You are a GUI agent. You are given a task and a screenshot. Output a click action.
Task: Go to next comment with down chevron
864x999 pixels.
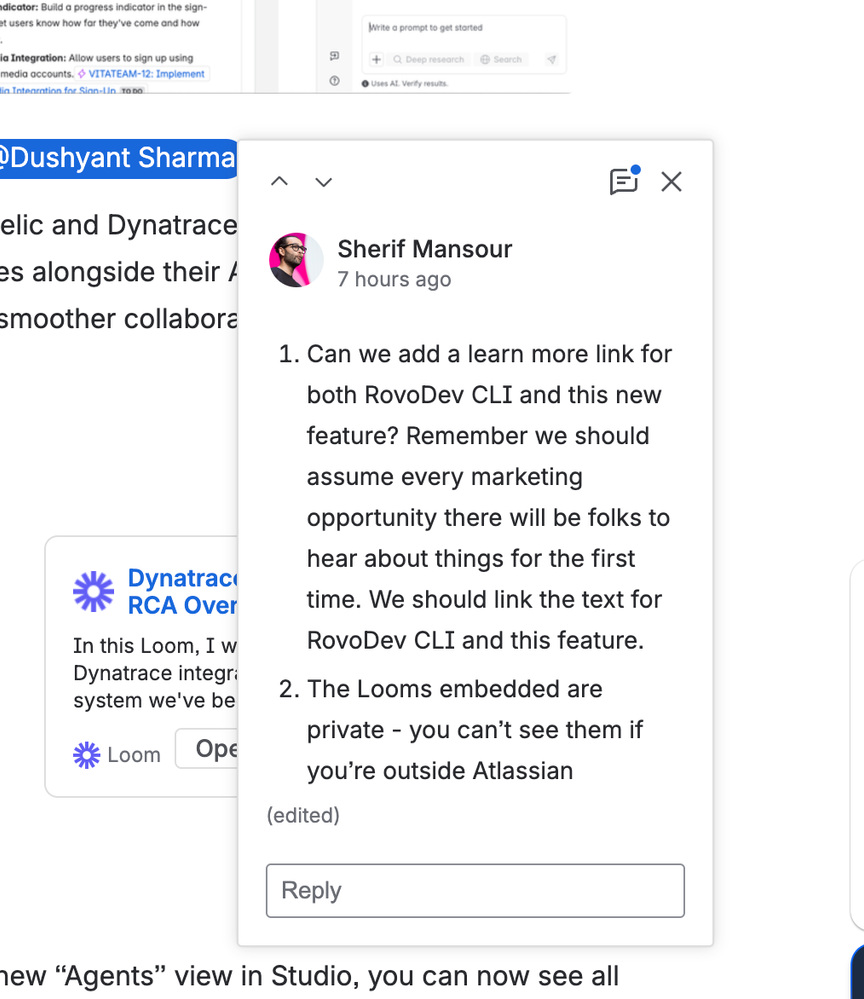pyautogui.click(x=324, y=182)
